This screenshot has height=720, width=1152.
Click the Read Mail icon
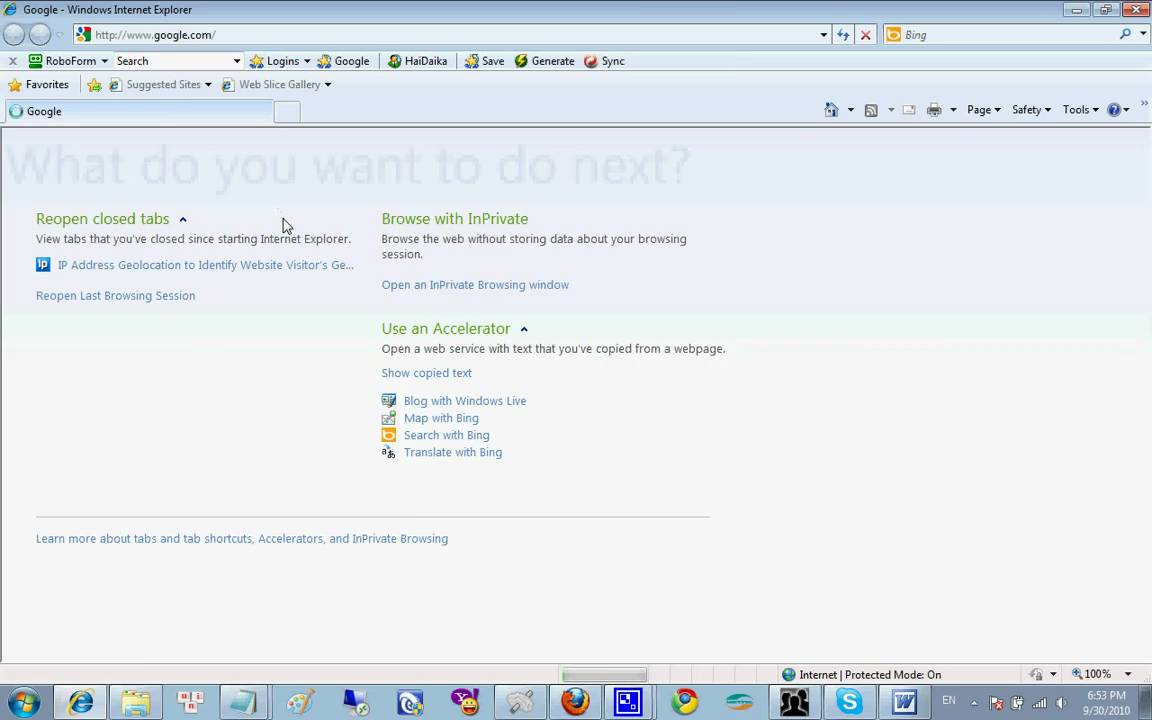coord(909,110)
